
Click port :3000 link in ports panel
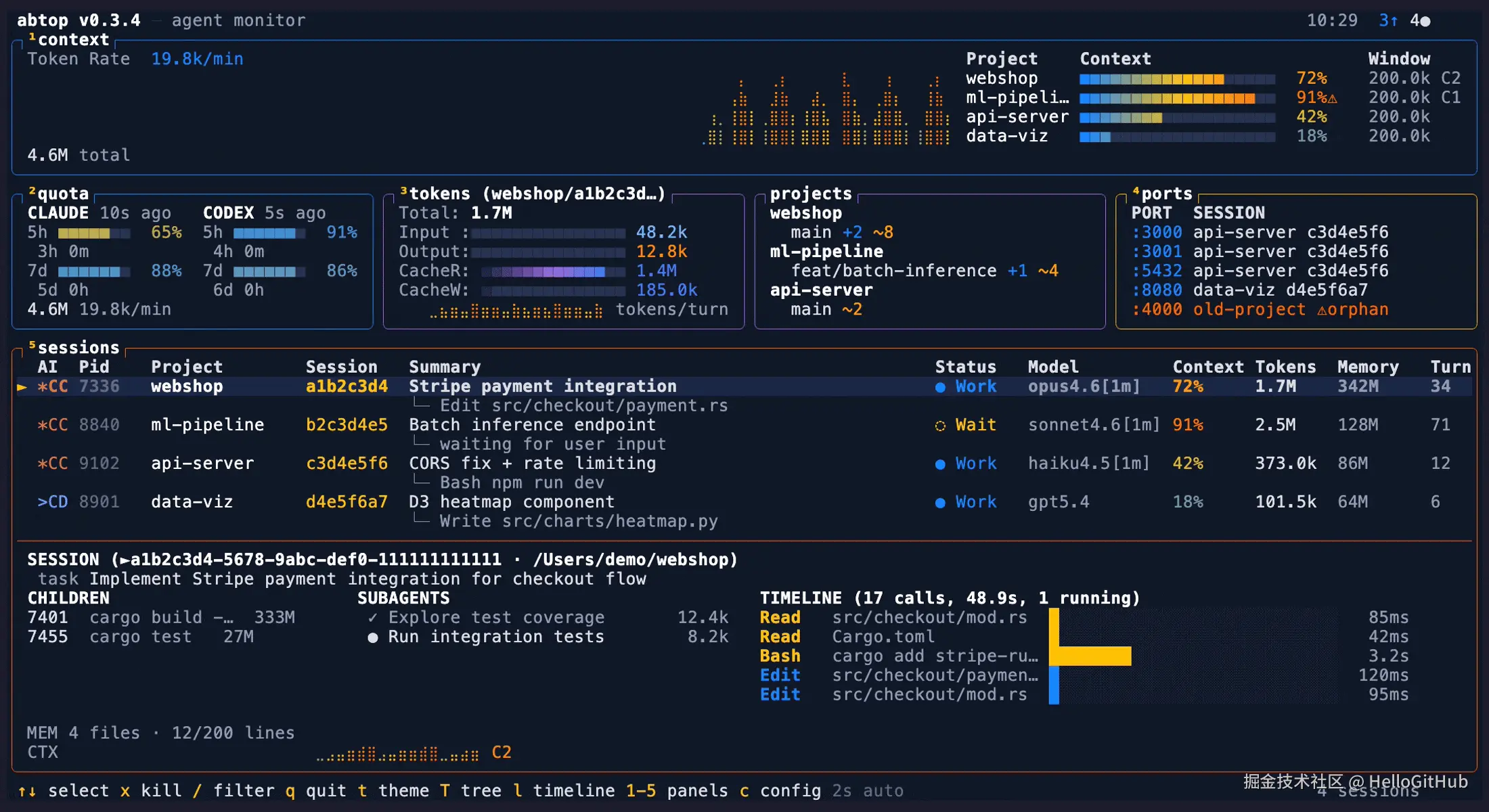(1157, 233)
